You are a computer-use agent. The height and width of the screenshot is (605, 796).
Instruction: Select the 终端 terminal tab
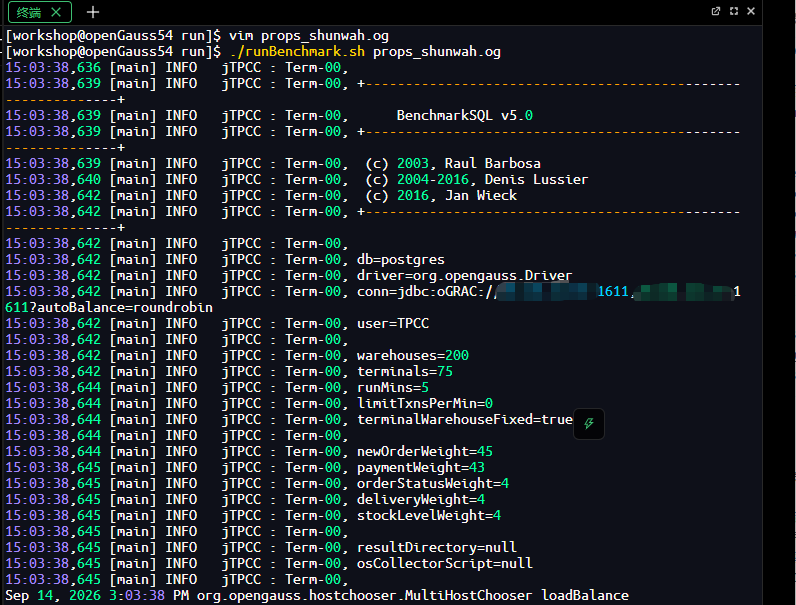pos(29,12)
